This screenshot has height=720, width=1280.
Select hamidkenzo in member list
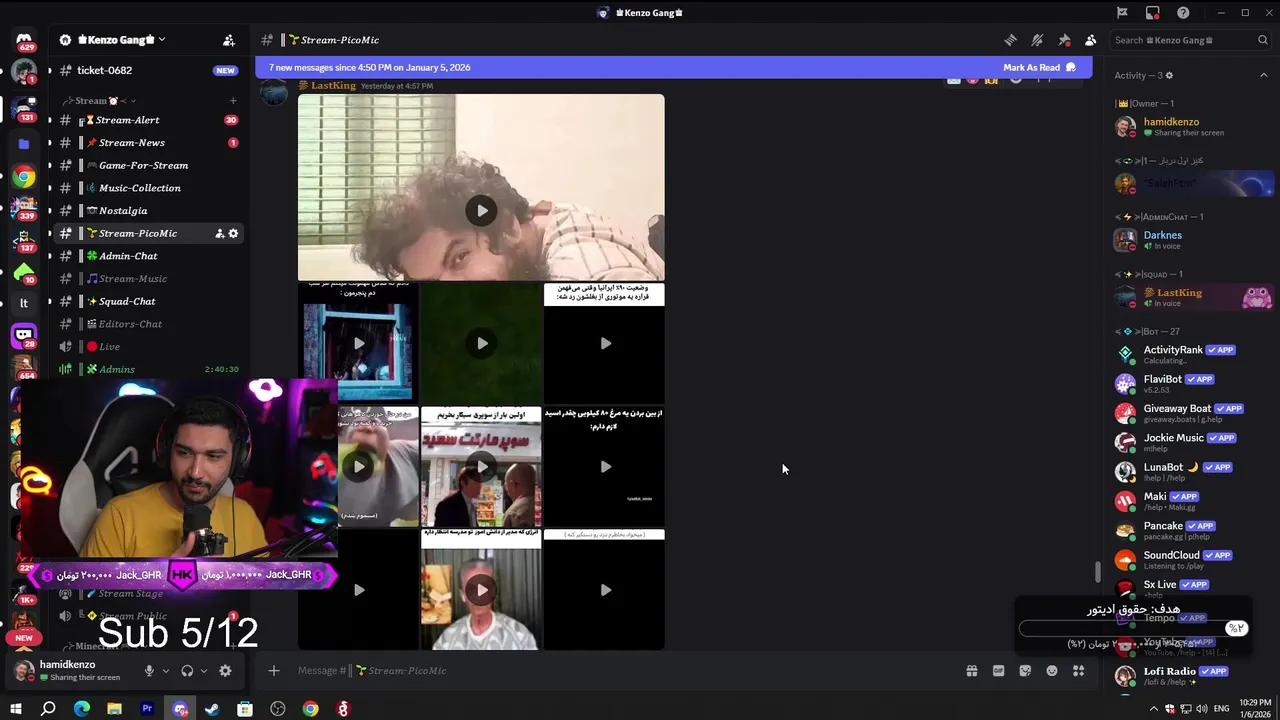click(1194, 127)
